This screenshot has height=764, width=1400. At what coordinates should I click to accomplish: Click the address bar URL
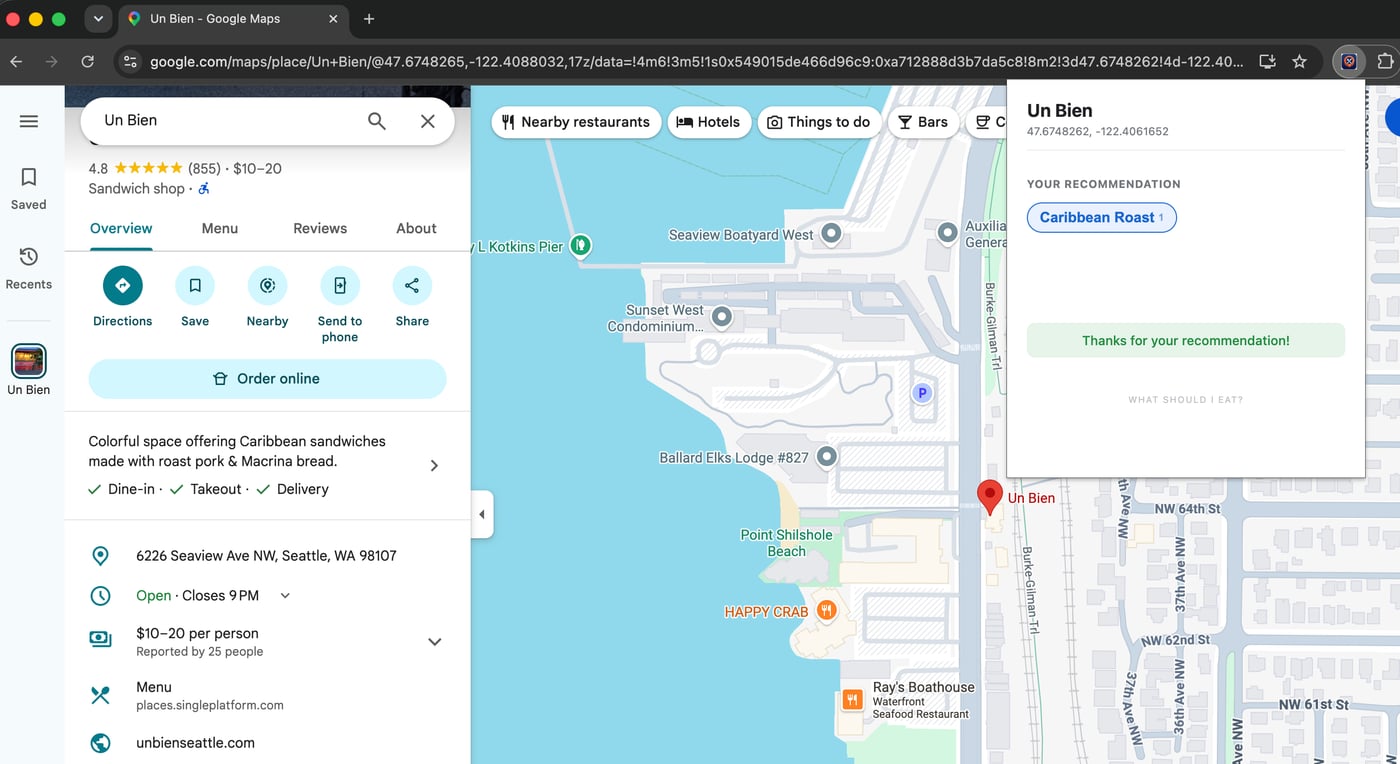coord(696,61)
